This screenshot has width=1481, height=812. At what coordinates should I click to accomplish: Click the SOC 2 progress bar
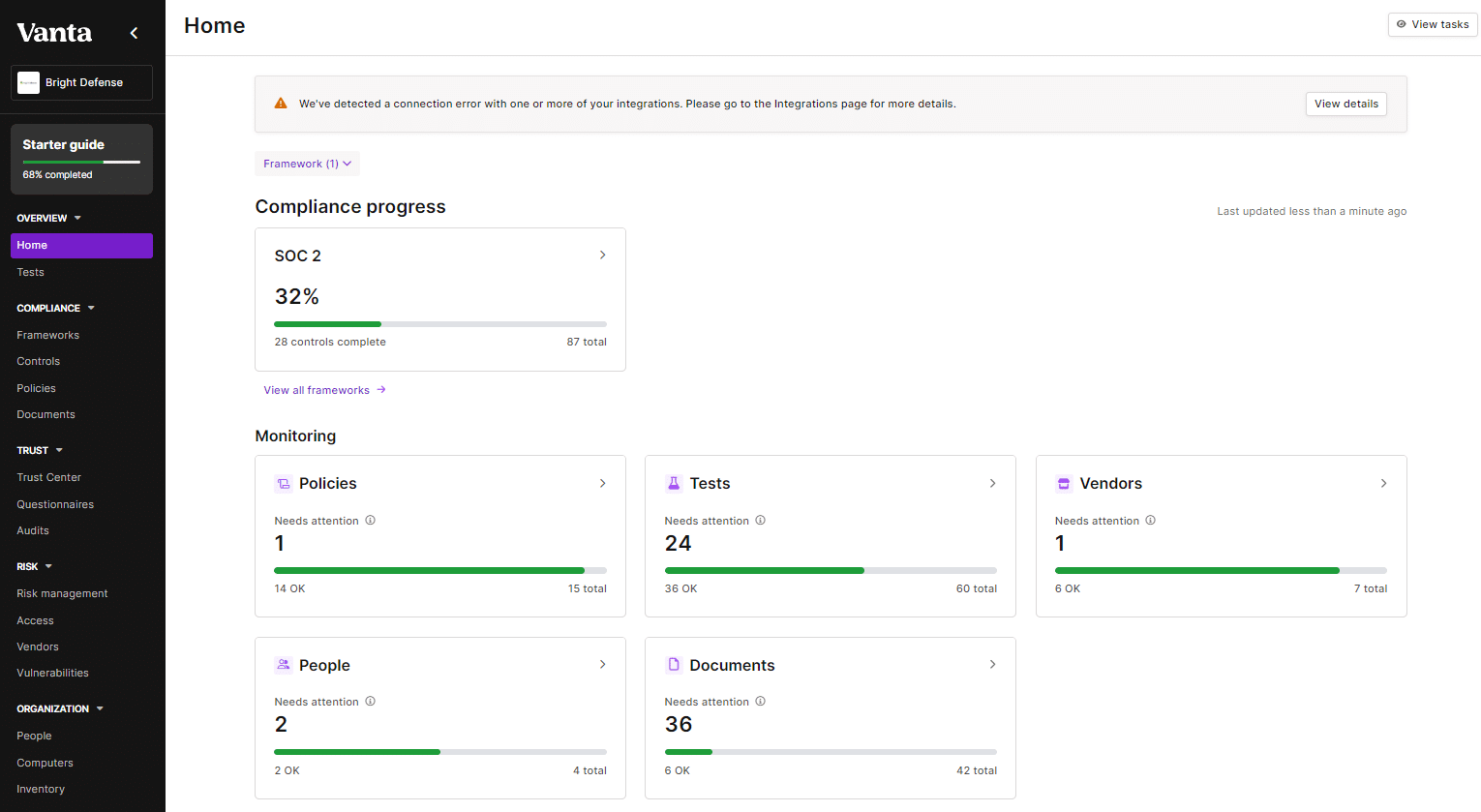point(439,324)
